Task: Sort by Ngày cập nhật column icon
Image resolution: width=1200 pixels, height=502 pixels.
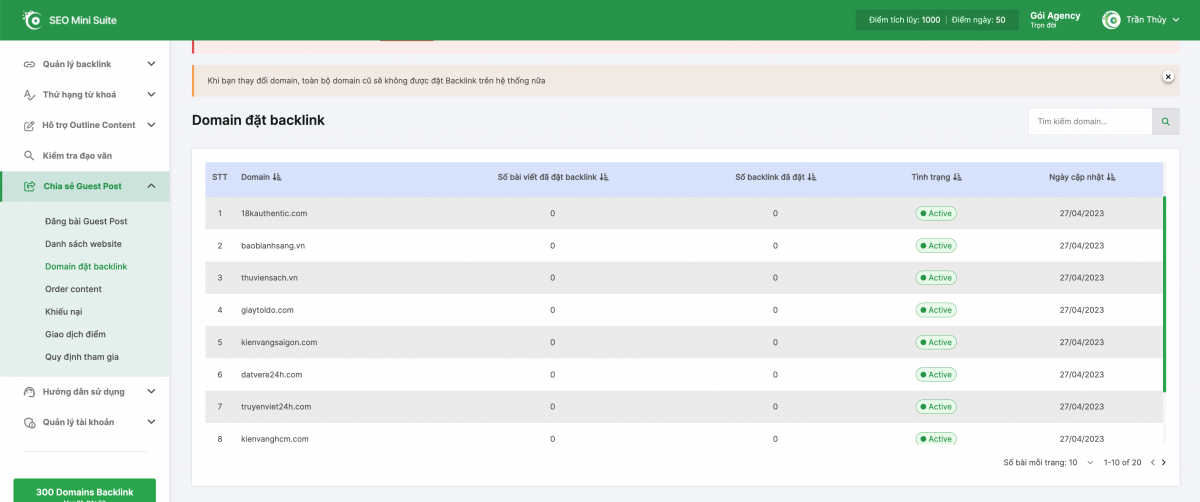Action: (x=1111, y=177)
